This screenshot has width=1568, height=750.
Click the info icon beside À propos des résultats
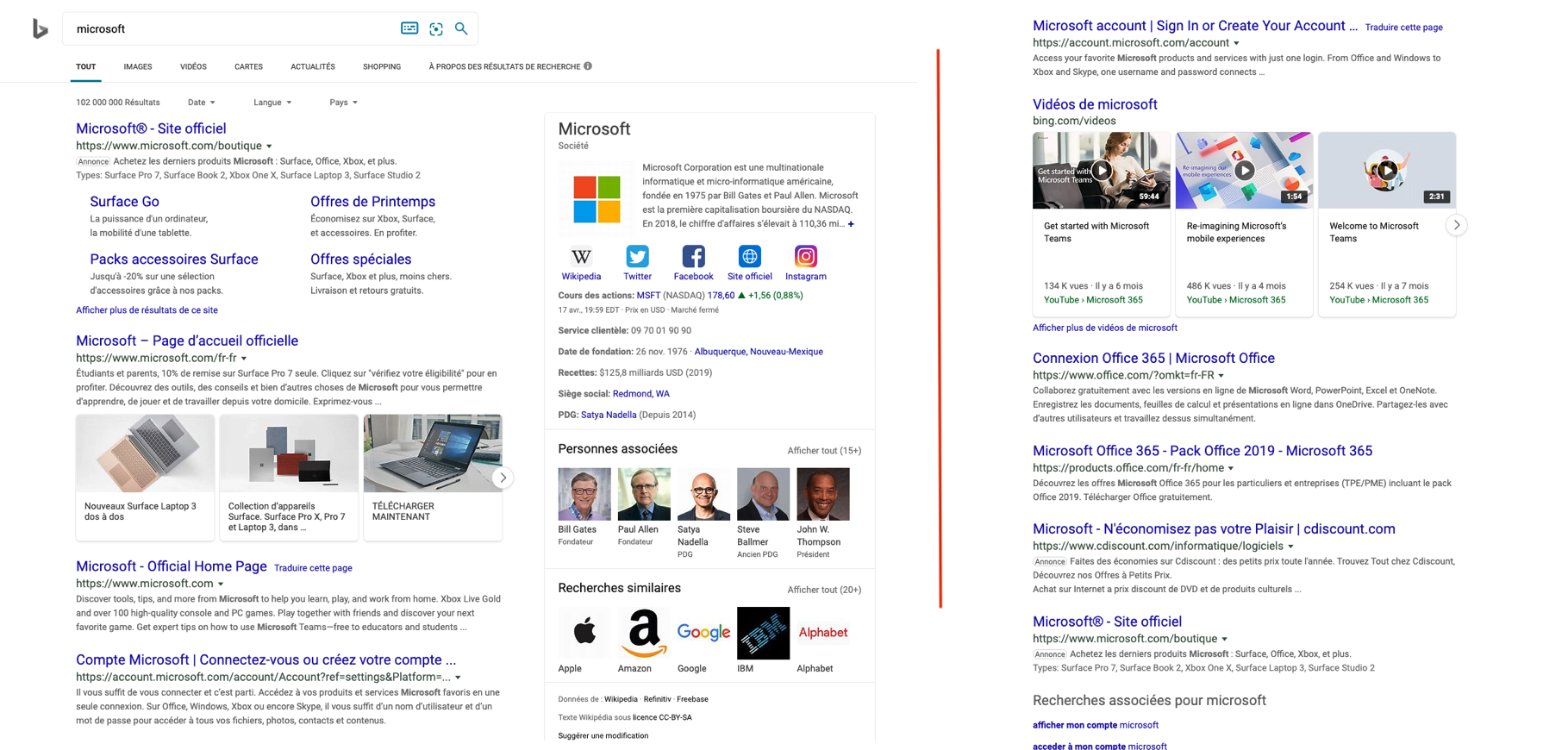588,66
